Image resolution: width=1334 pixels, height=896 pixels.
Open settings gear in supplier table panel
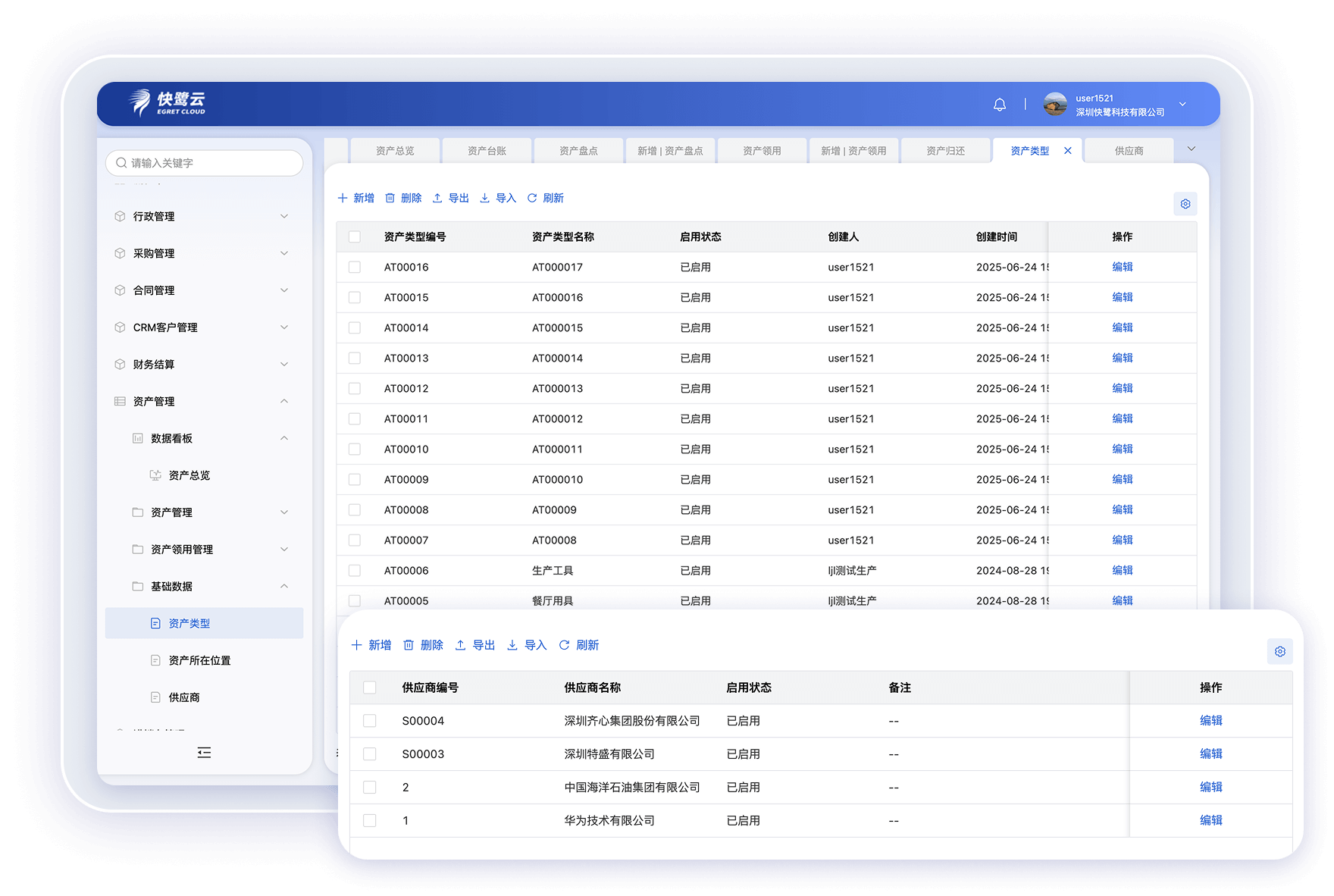(1279, 651)
